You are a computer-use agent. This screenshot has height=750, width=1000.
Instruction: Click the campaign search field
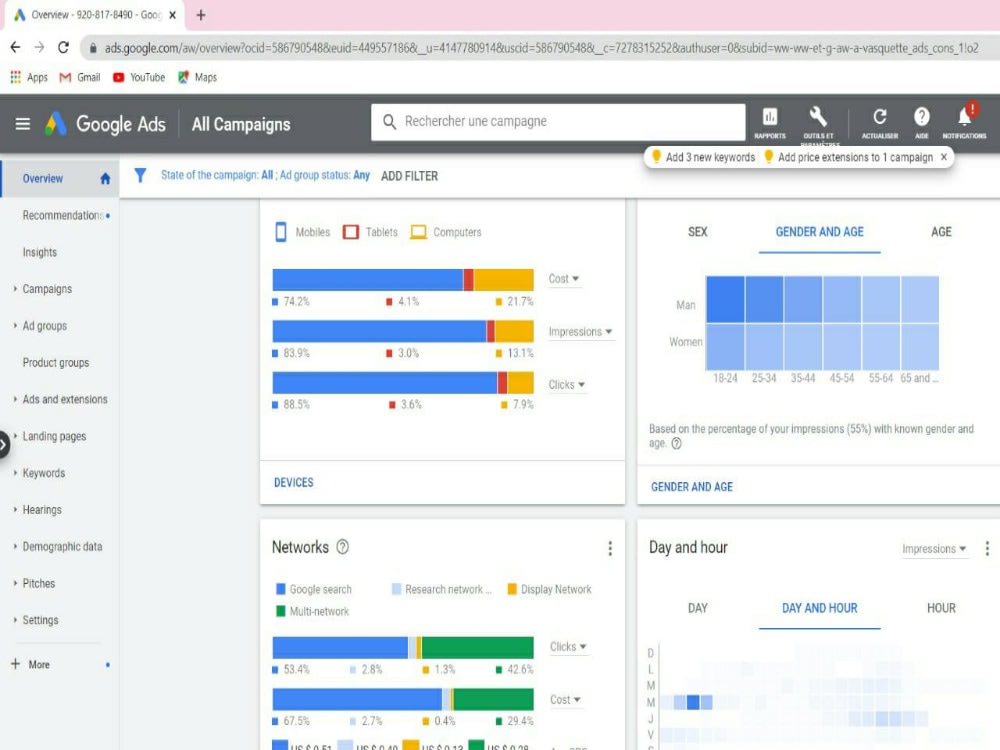[558, 121]
